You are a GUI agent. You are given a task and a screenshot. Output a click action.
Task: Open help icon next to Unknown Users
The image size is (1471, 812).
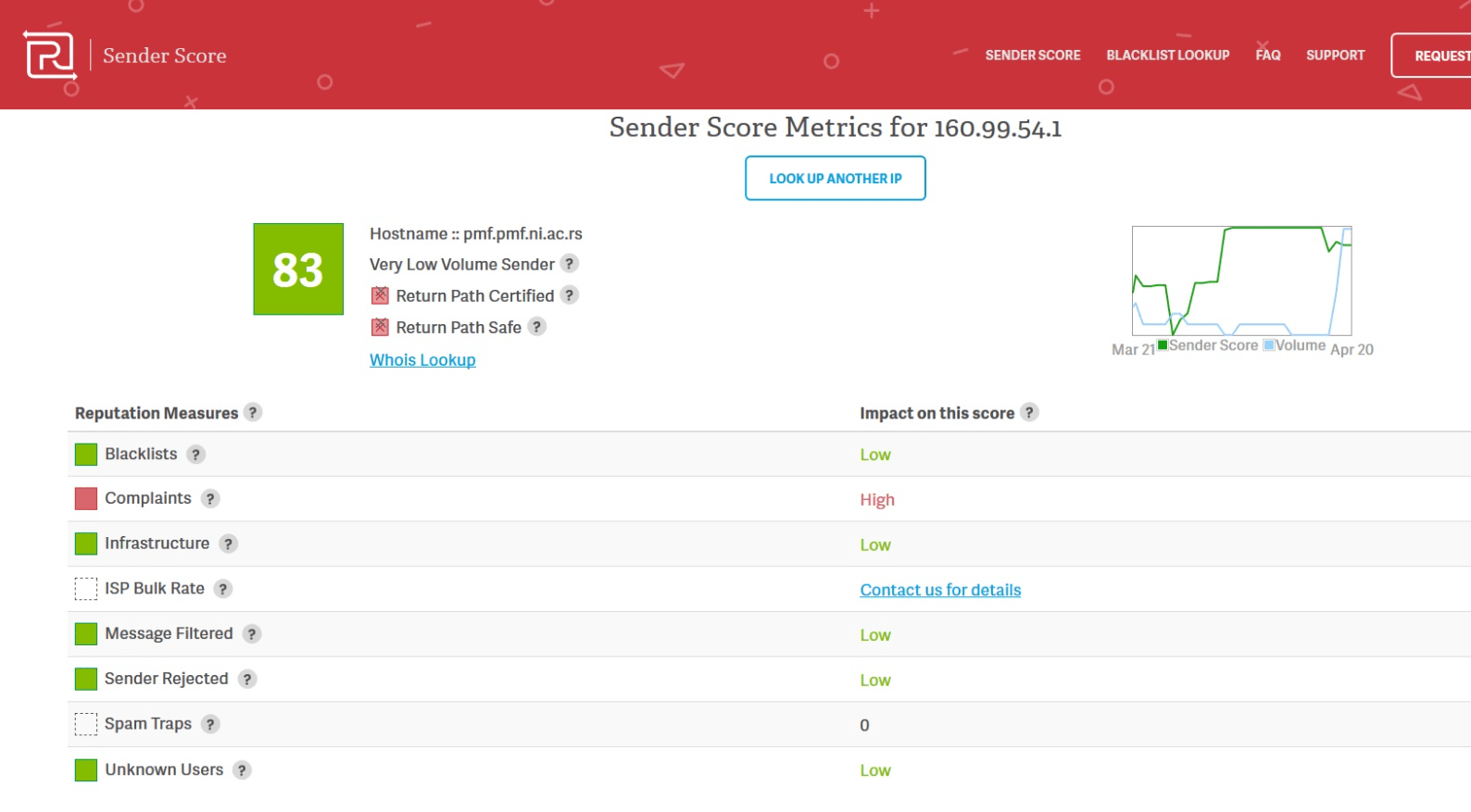pyautogui.click(x=242, y=770)
